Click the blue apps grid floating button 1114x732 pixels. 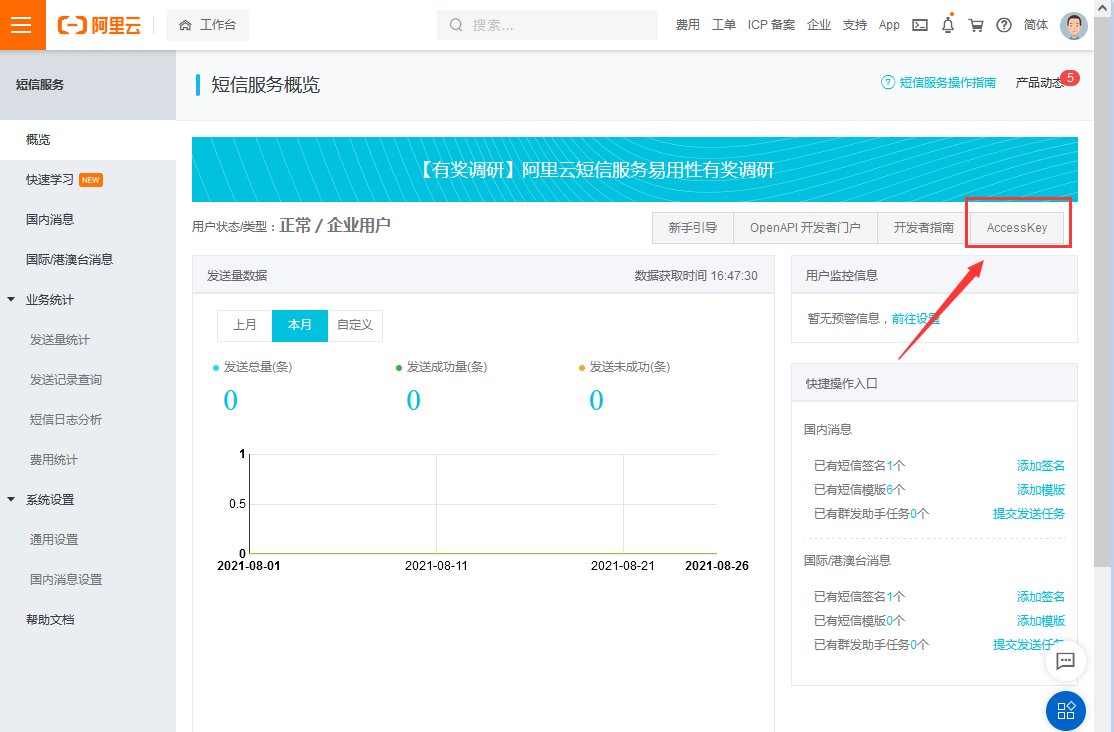click(x=1065, y=710)
